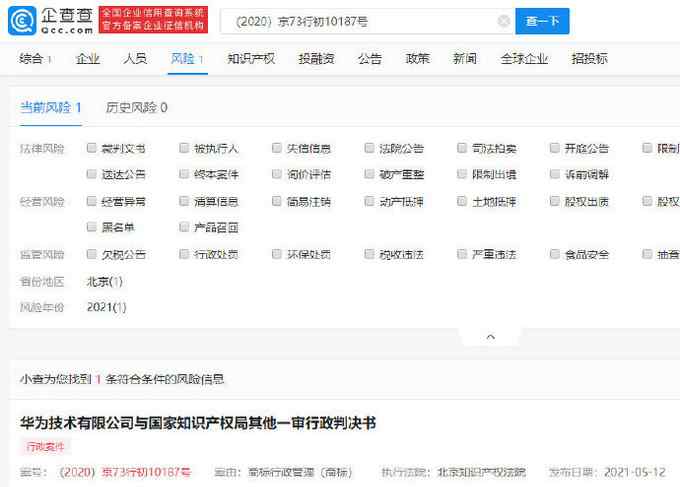Screen dimensions: 680x487
Task: Filter by risk year 2021(1)
Action: pos(106,307)
